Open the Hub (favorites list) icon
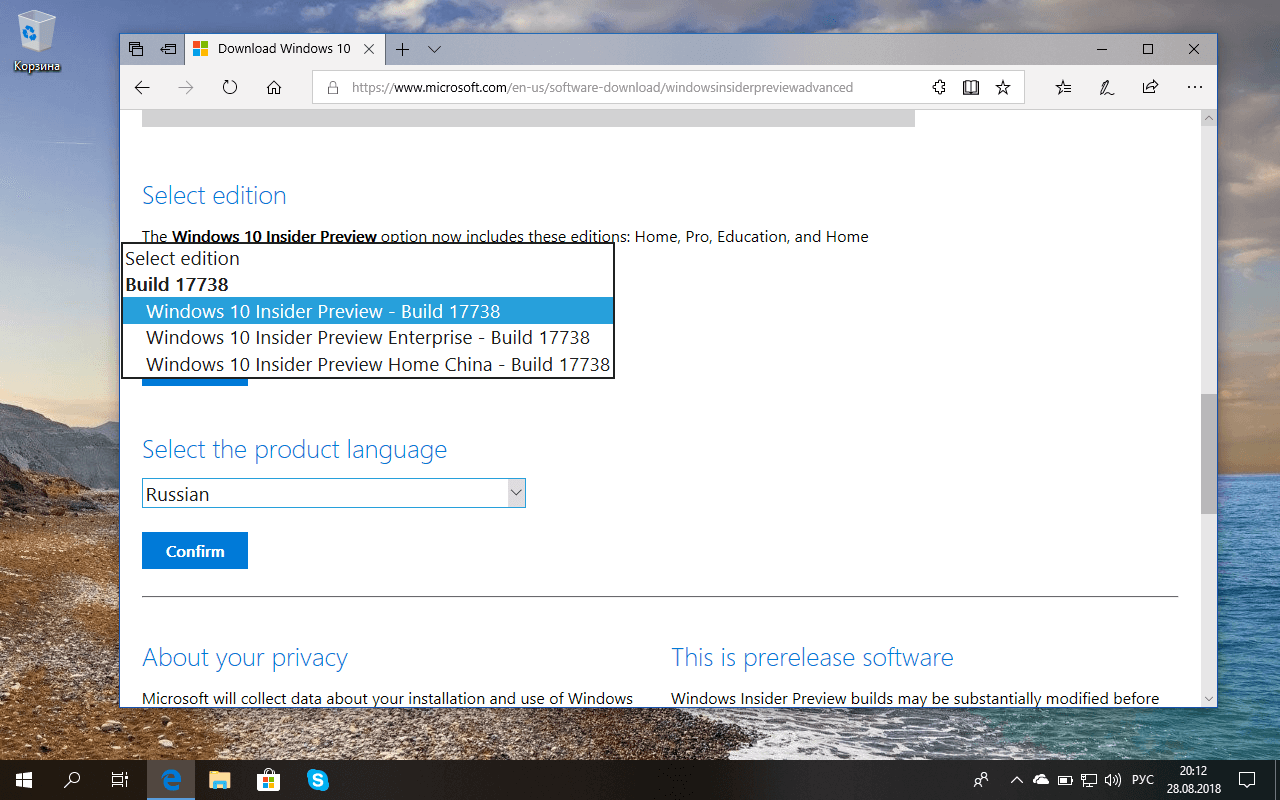This screenshot has width=1280, height=800. point(1063,87)
